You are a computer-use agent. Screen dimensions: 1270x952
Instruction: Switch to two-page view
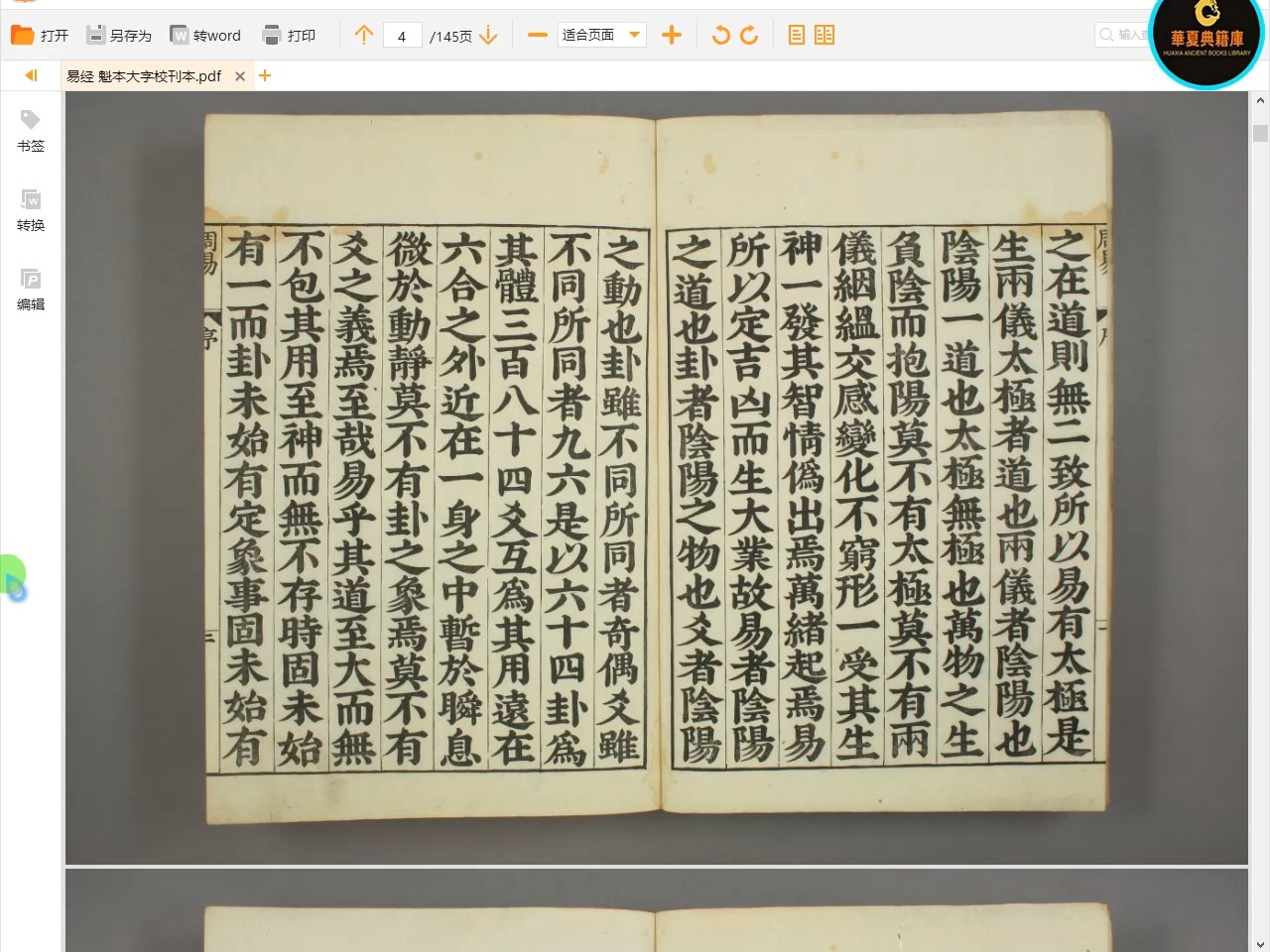coord(825,36)
